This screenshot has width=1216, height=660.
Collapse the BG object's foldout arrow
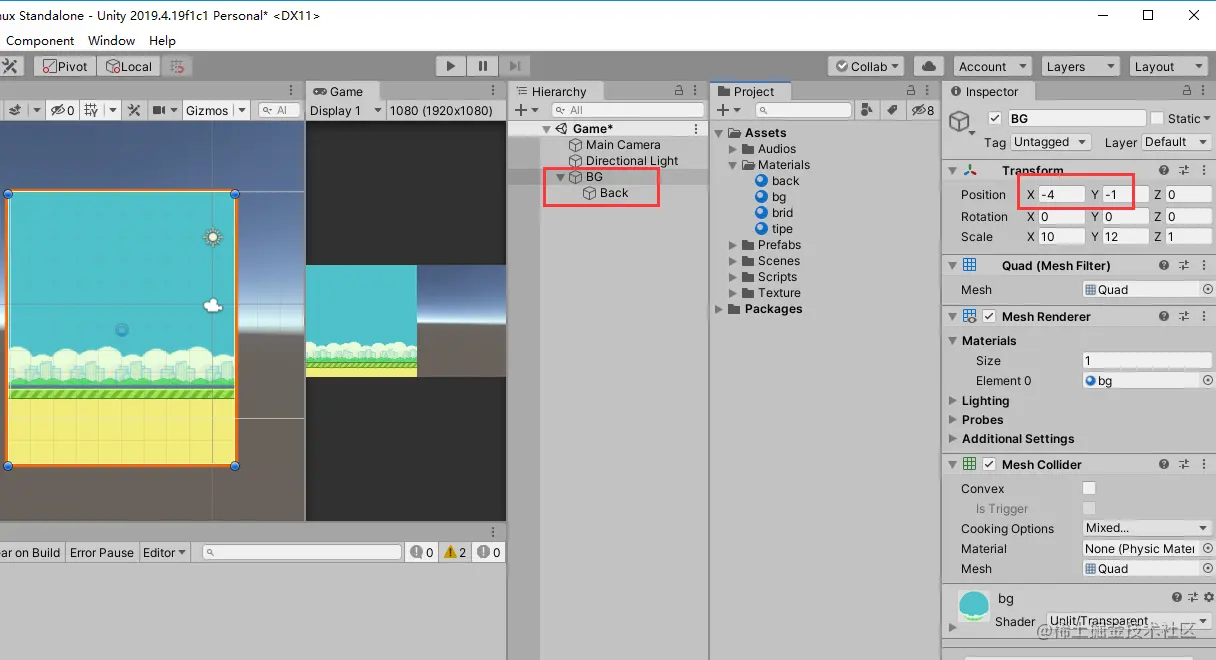[x=561, y=177]
